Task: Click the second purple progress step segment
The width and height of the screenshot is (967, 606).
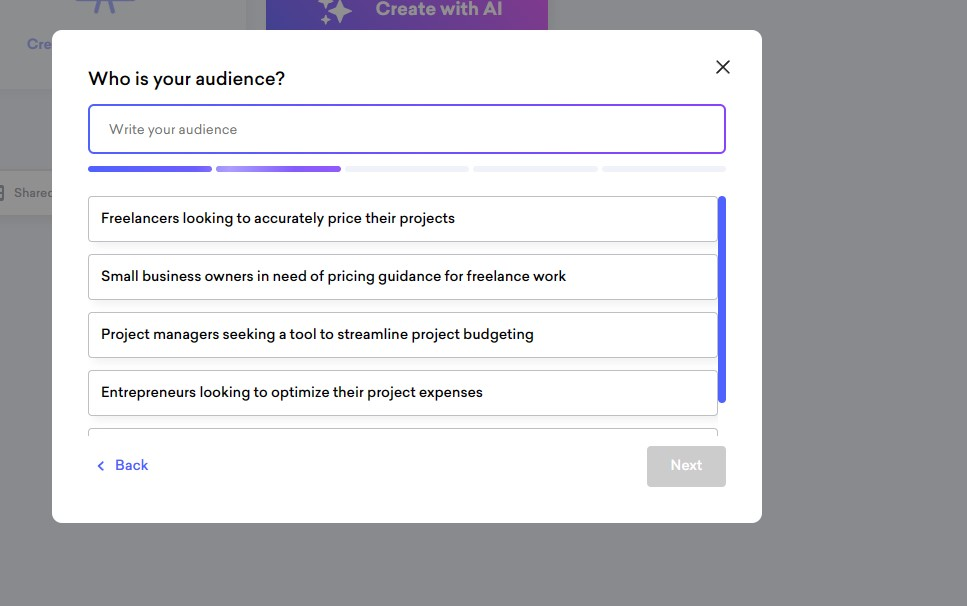Action: click(x=278, y=169)
